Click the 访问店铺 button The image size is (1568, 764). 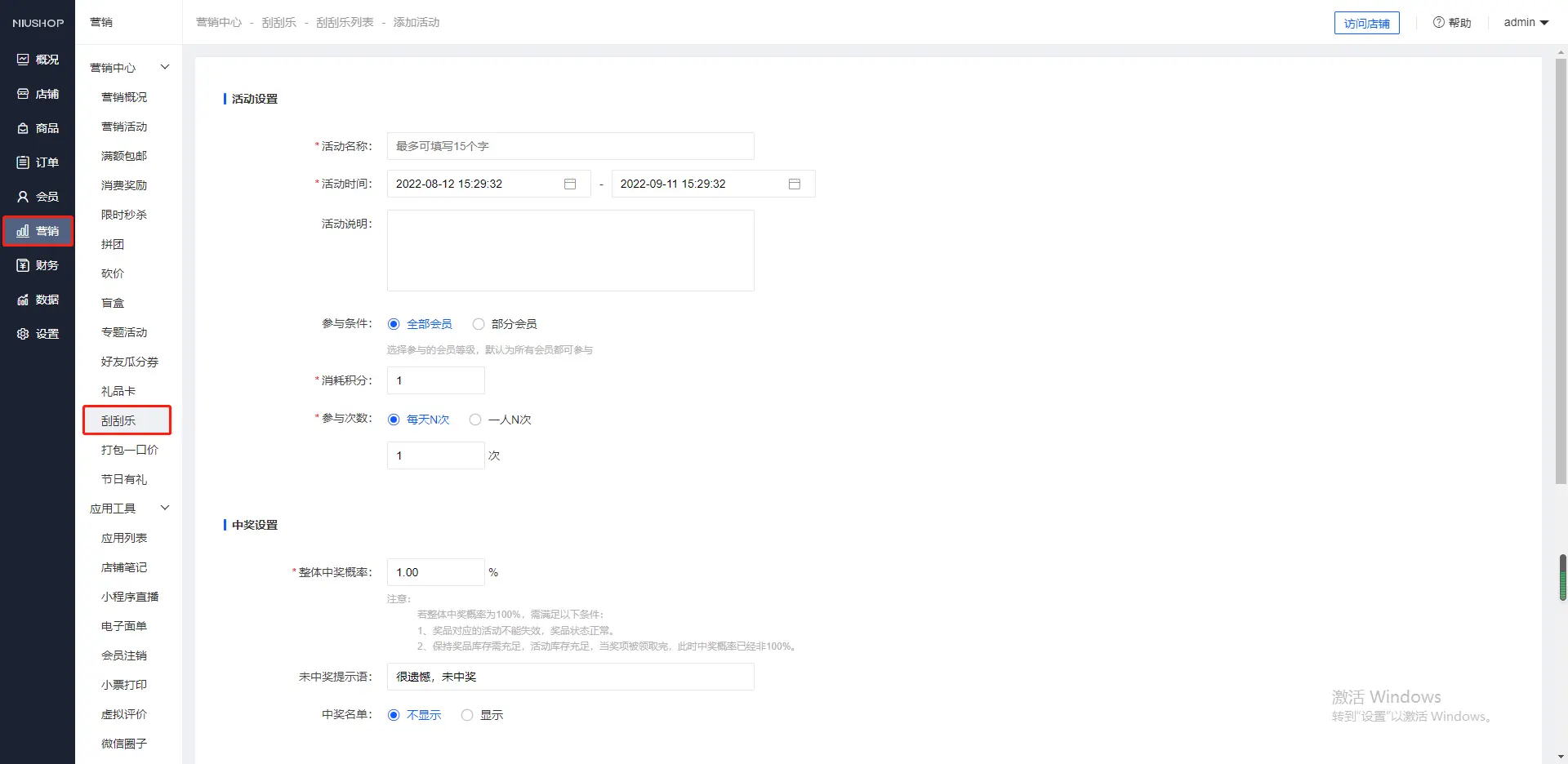1366,23
